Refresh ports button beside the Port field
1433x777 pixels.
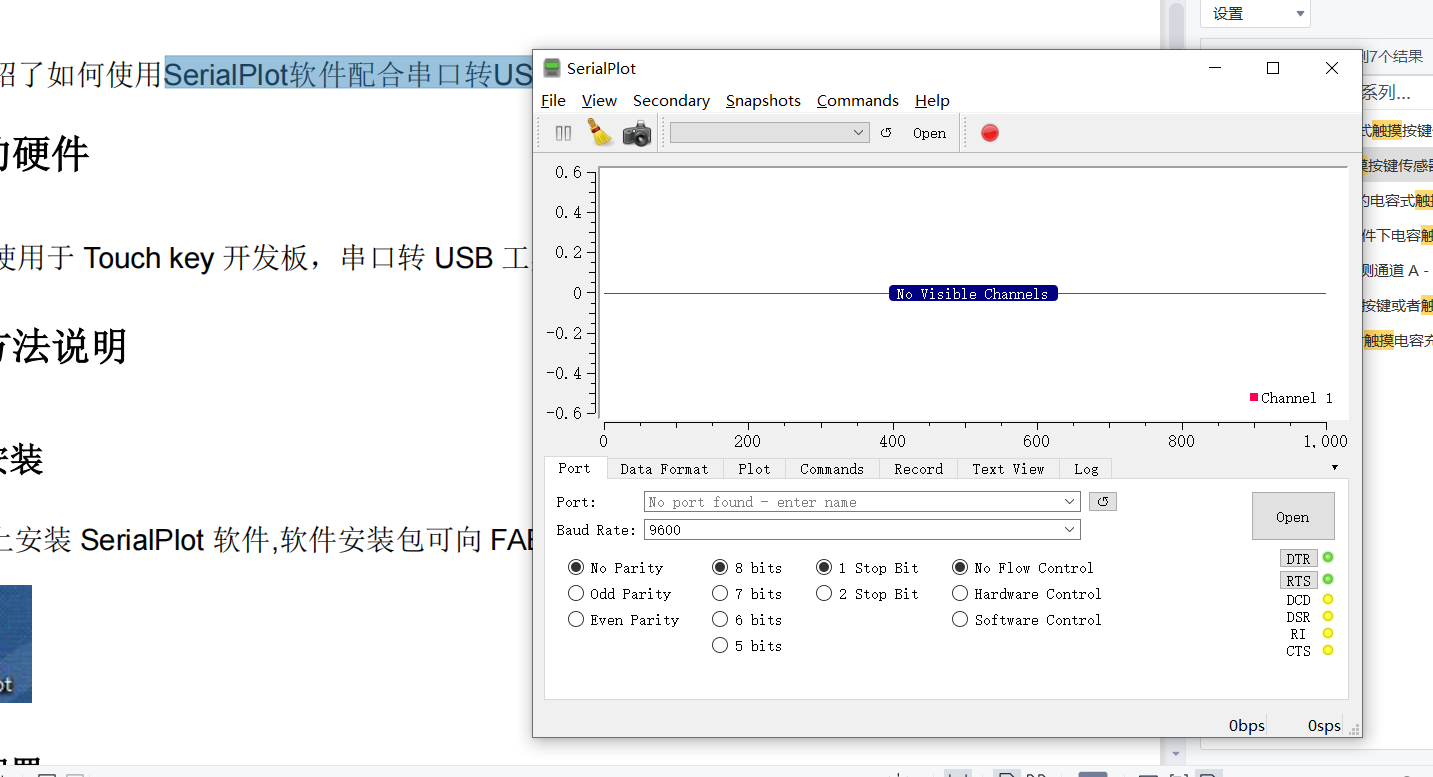(1102, 502)
